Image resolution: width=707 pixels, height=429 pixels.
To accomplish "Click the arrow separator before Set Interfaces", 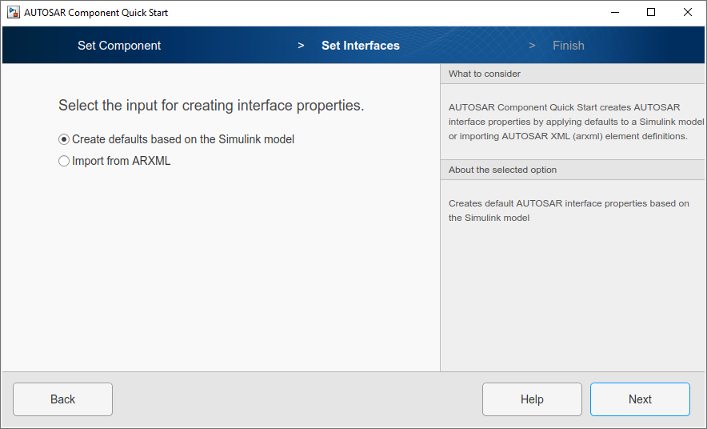I will 301,46.
